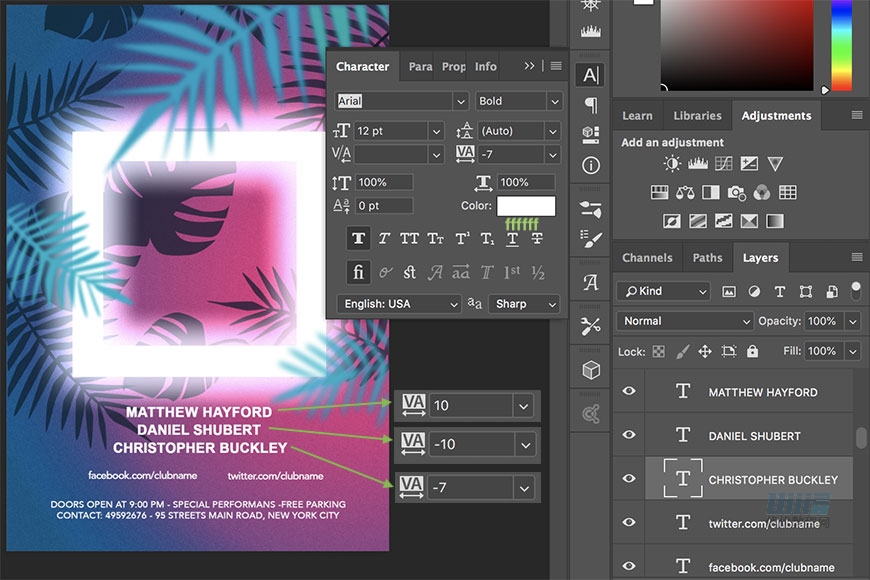Toggle the Underline text style icon
The width and height of the screenshot is (870, 580).
[x=512, y=238]
